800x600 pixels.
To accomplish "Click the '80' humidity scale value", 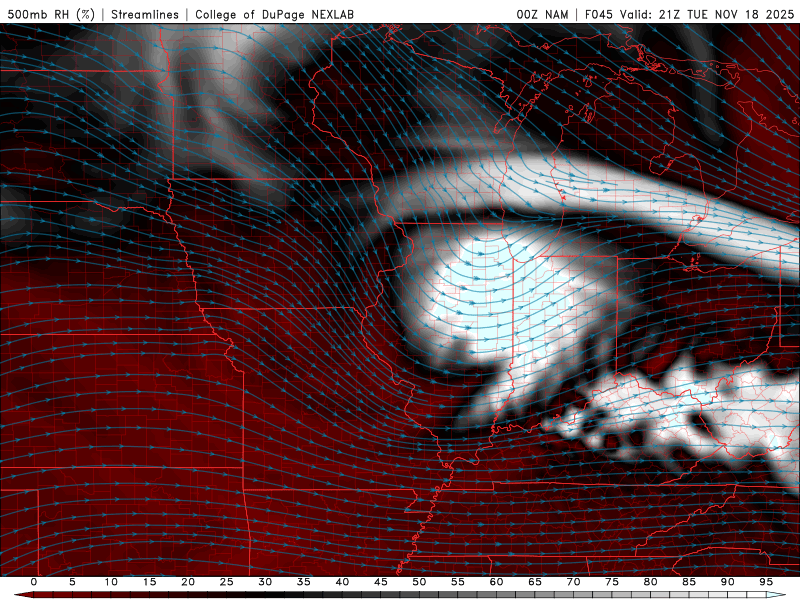I will (651, 582).
